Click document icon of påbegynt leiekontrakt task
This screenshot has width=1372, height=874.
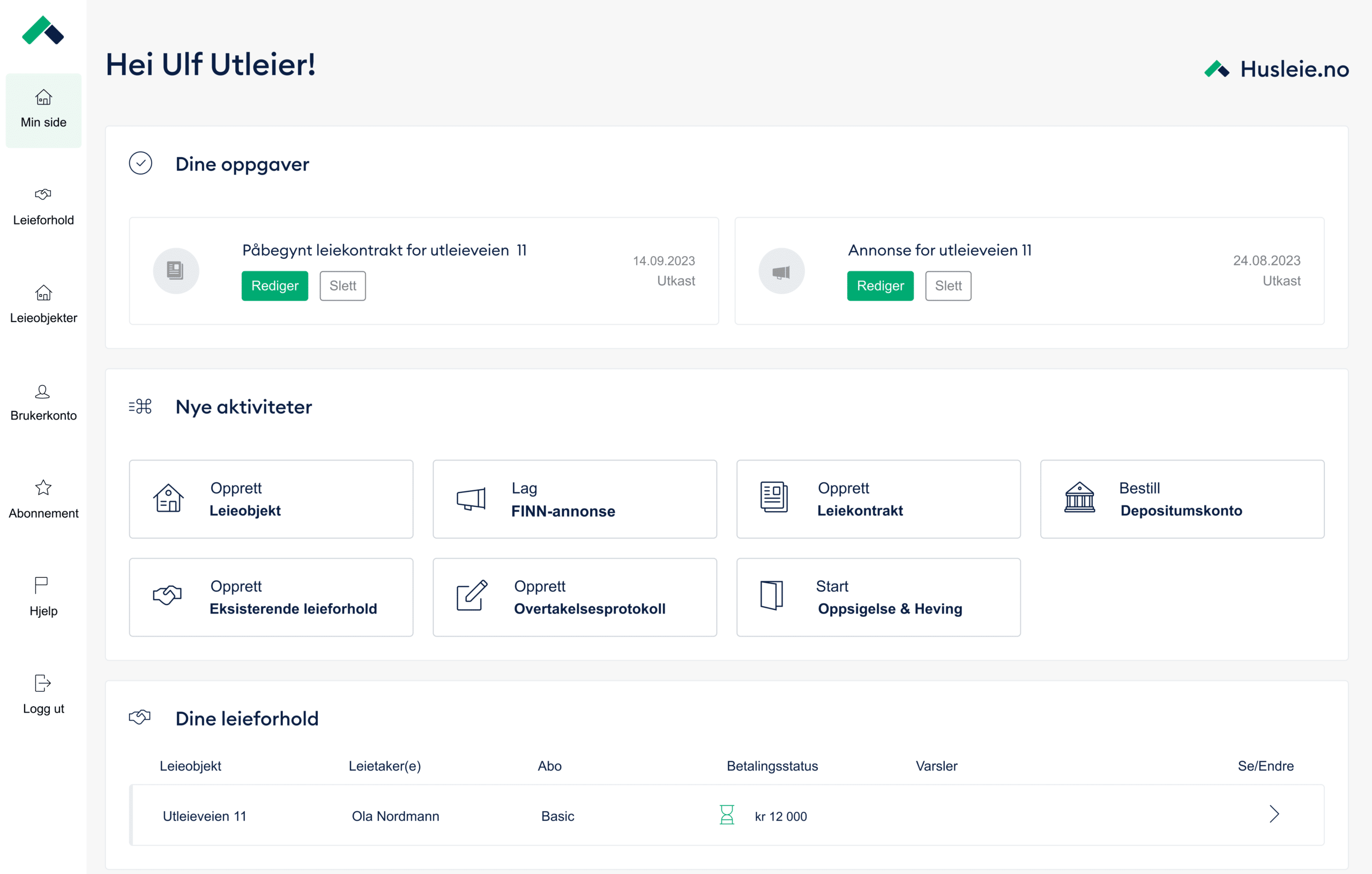click(x=175, y=271)
